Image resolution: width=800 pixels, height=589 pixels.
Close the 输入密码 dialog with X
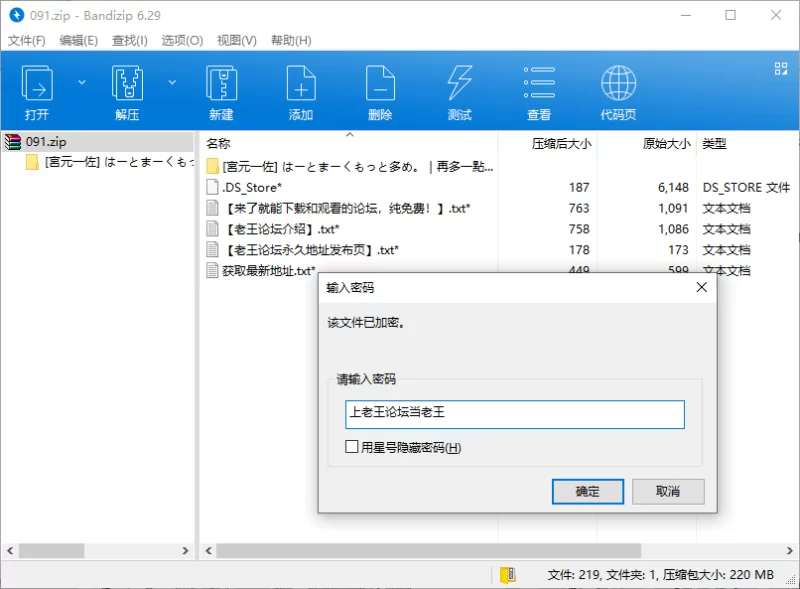(702, 287)
